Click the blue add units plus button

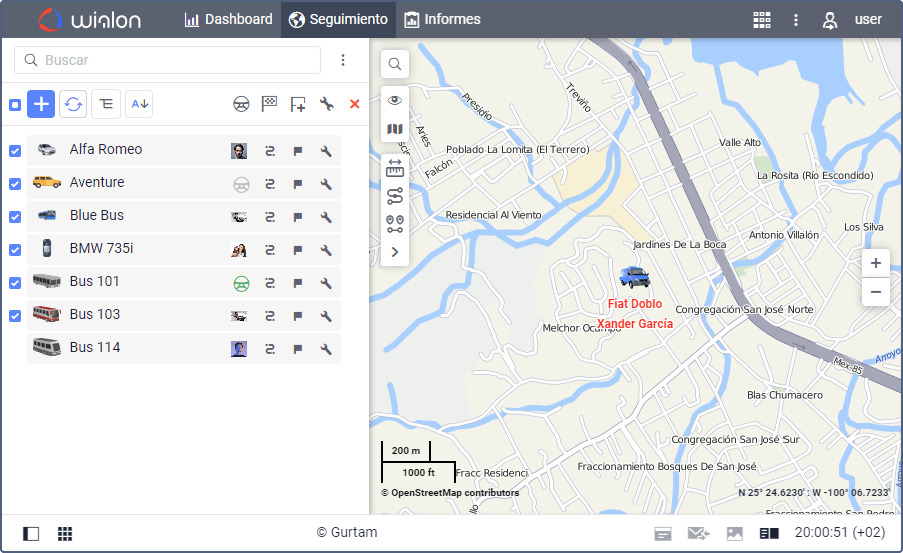click(x=41, y=104)
